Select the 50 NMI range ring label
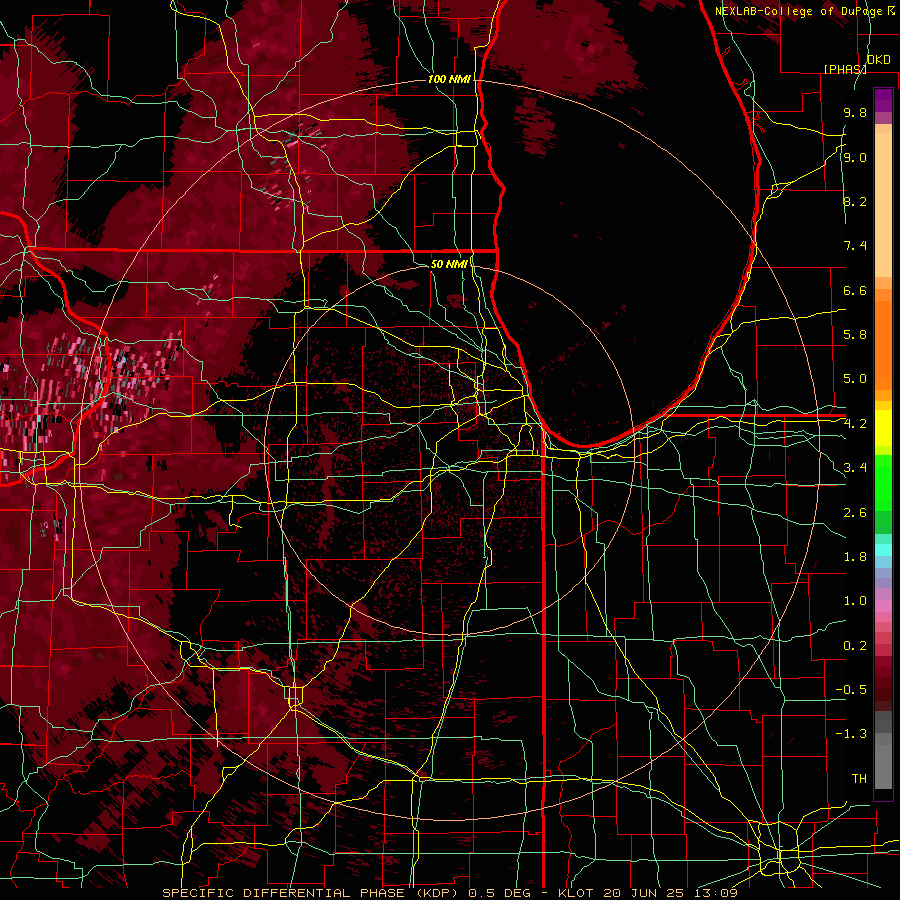The width and height of the screenshot is (900, 900). point(449,264)
